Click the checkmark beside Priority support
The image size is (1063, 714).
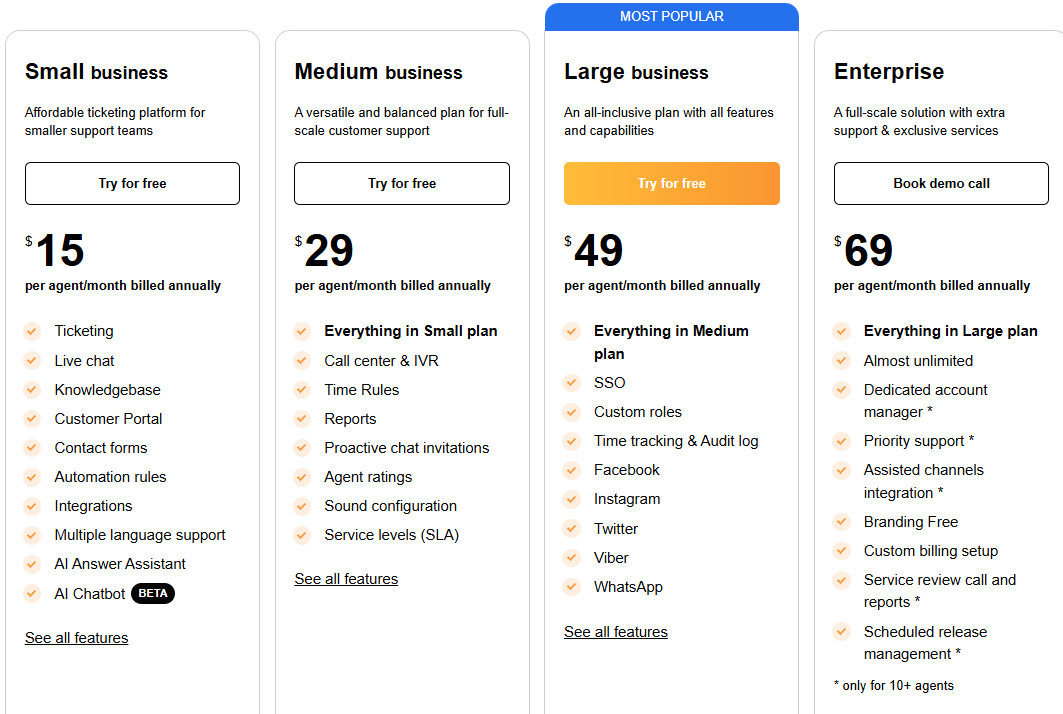(x=841, y=440)
